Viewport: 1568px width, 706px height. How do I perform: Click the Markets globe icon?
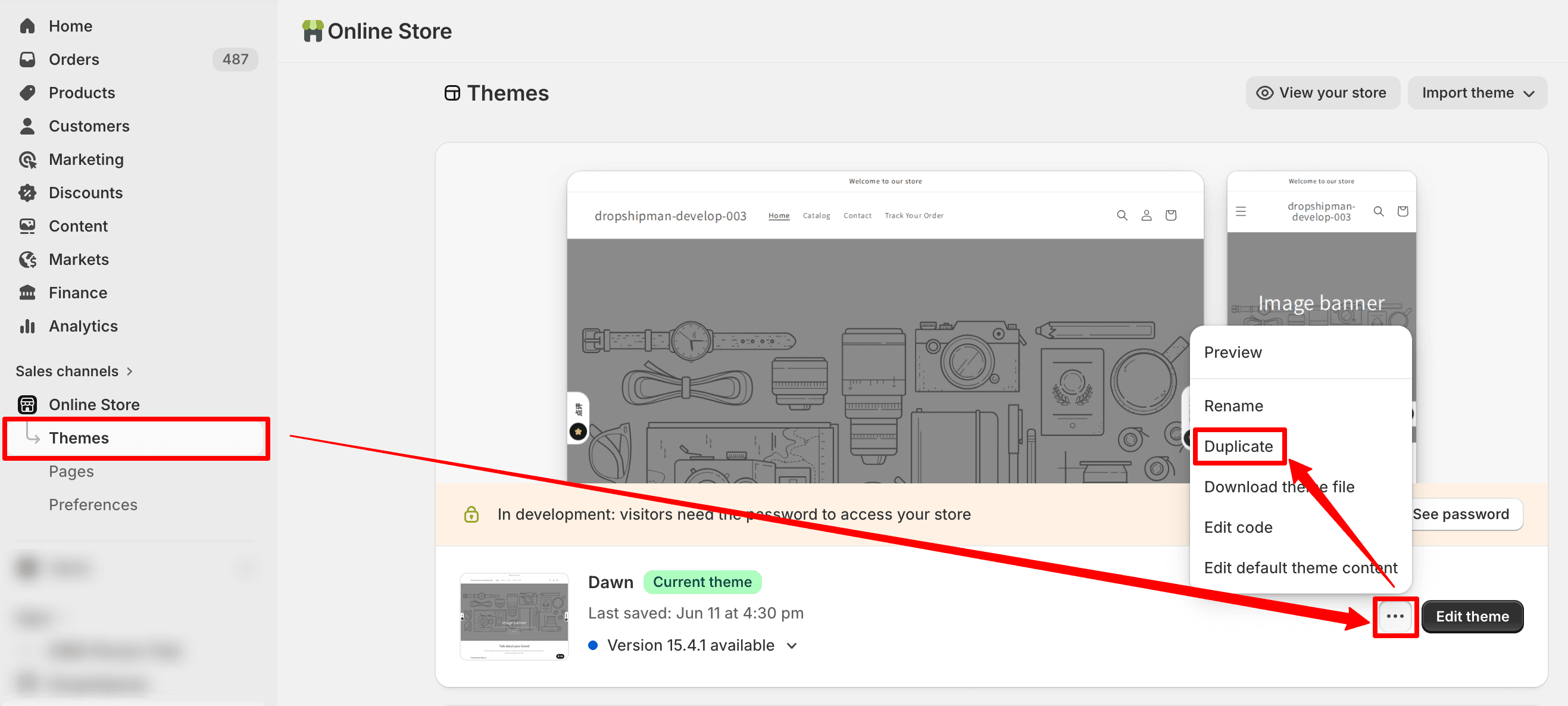(27, 260)
